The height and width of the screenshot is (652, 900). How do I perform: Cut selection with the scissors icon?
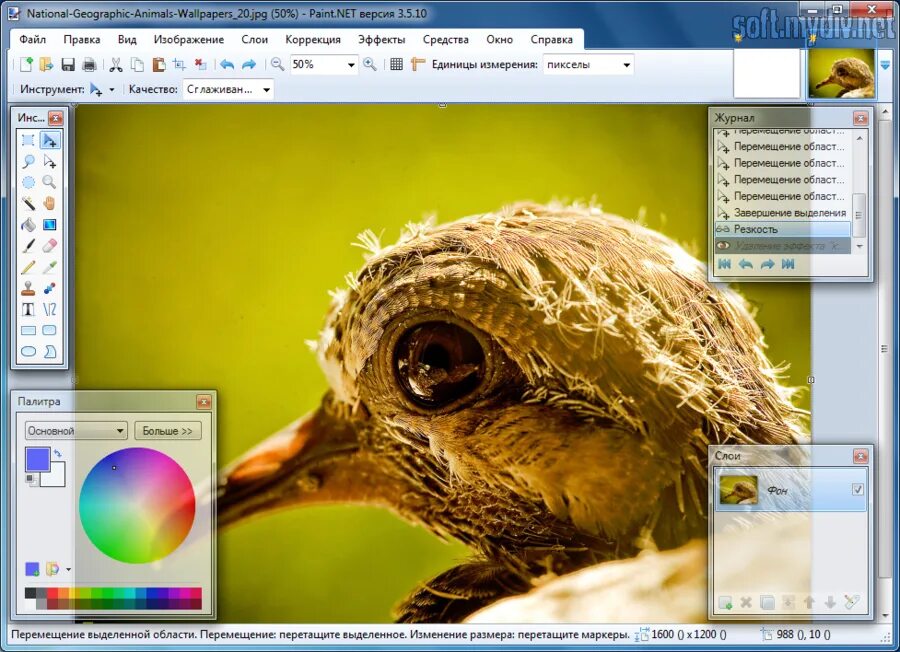(x=116, y=64)
